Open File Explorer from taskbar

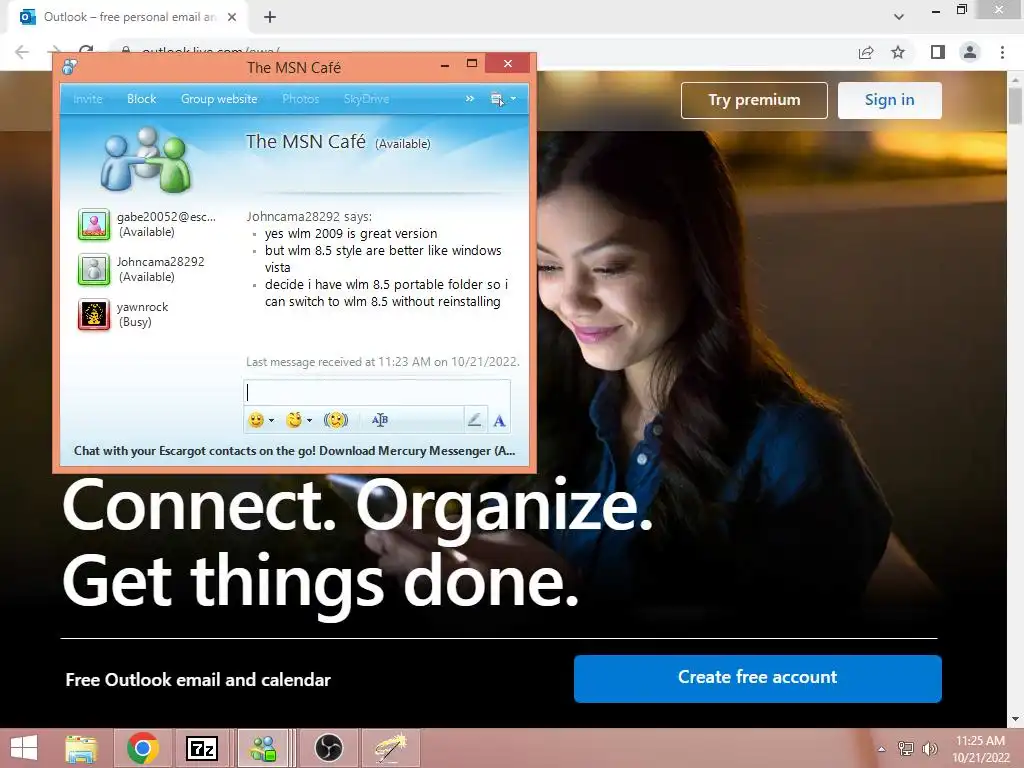pos(81,748)
